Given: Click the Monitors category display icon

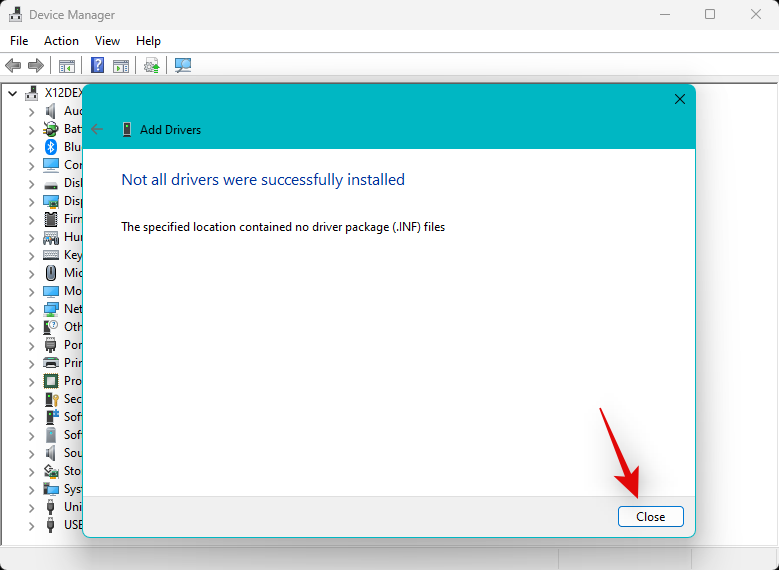Looking at the screenshot, I should click(51, 291).
